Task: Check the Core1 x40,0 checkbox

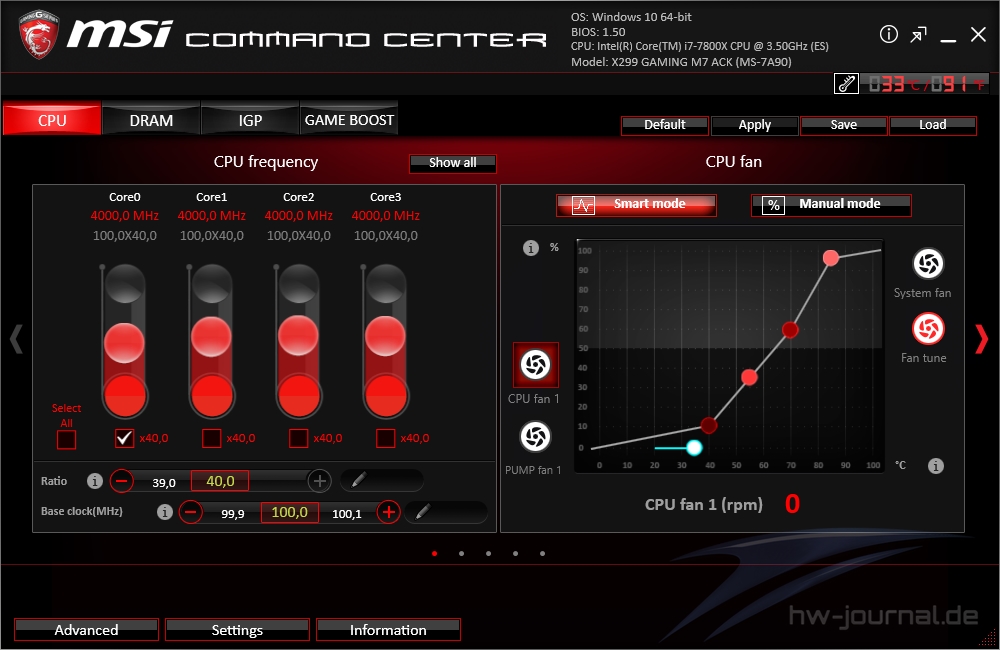Action: [212, 438]
